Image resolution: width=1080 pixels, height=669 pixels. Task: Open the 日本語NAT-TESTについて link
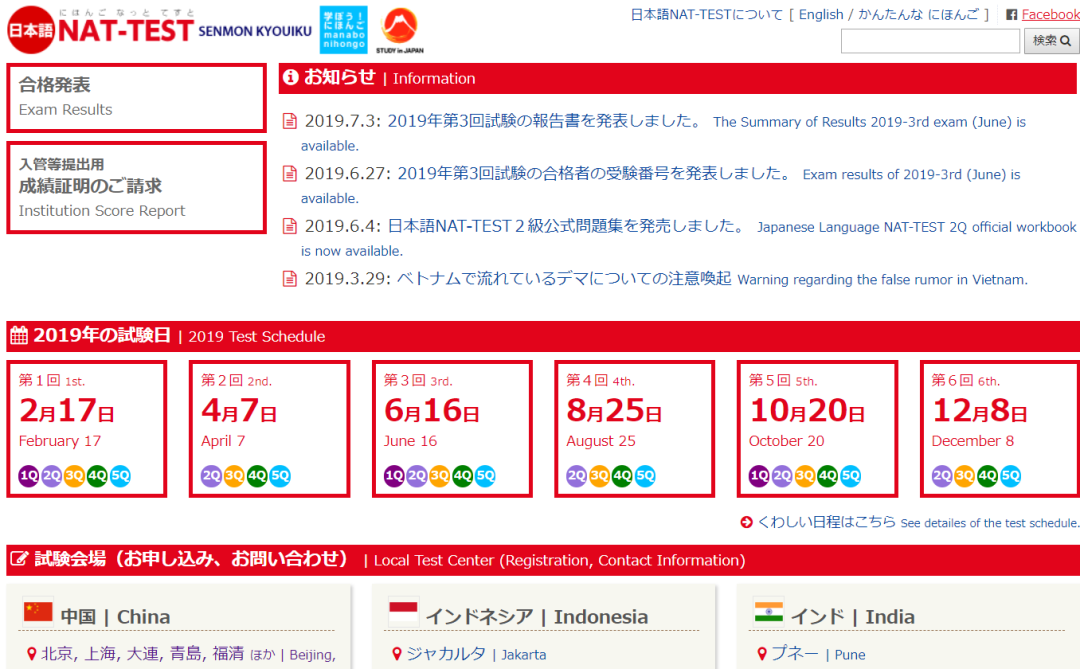[x=707, y=14]
